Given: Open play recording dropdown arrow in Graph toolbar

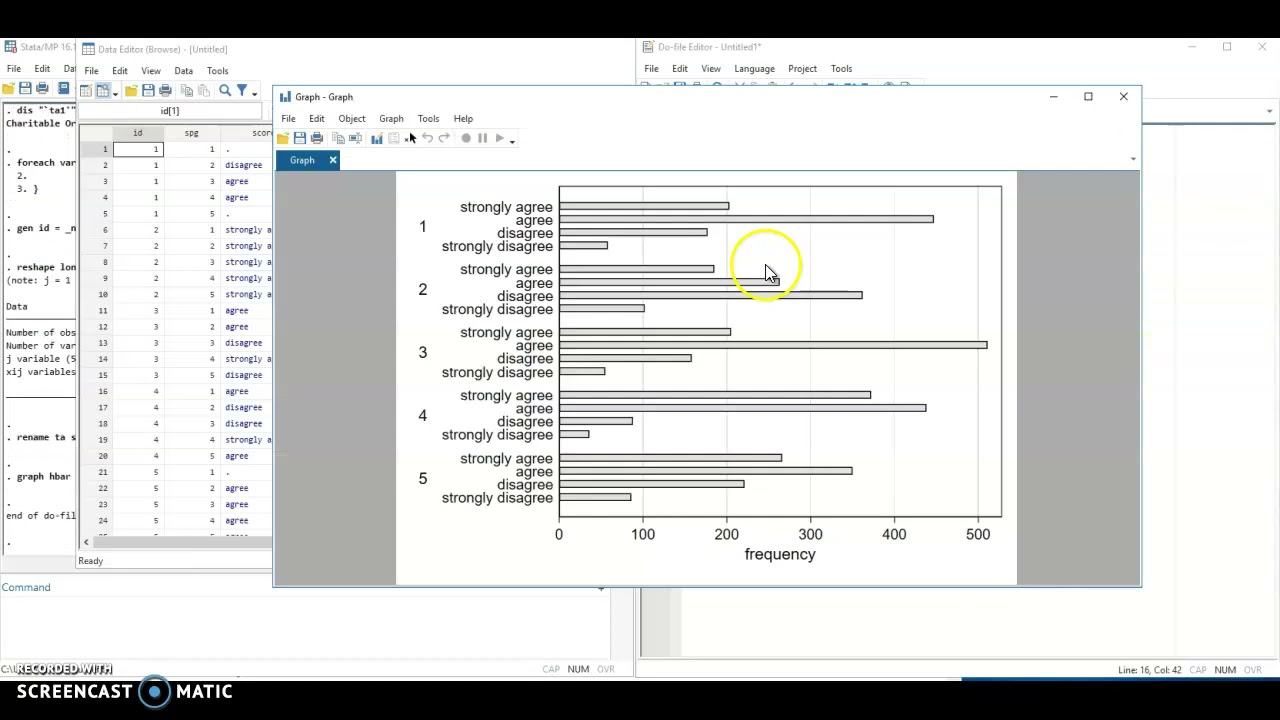Looking at the screenshot, I should point(512,141).
